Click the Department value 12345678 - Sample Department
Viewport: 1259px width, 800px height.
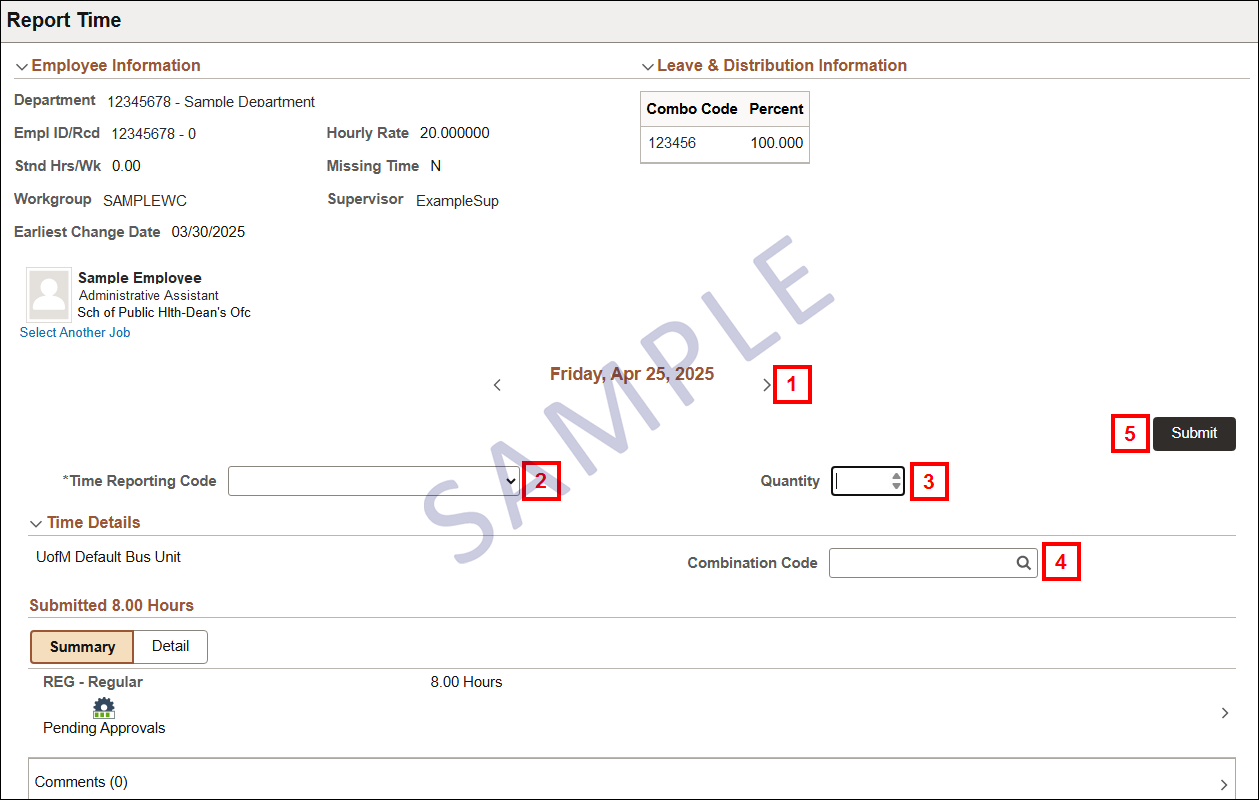(x=211, y=102)
